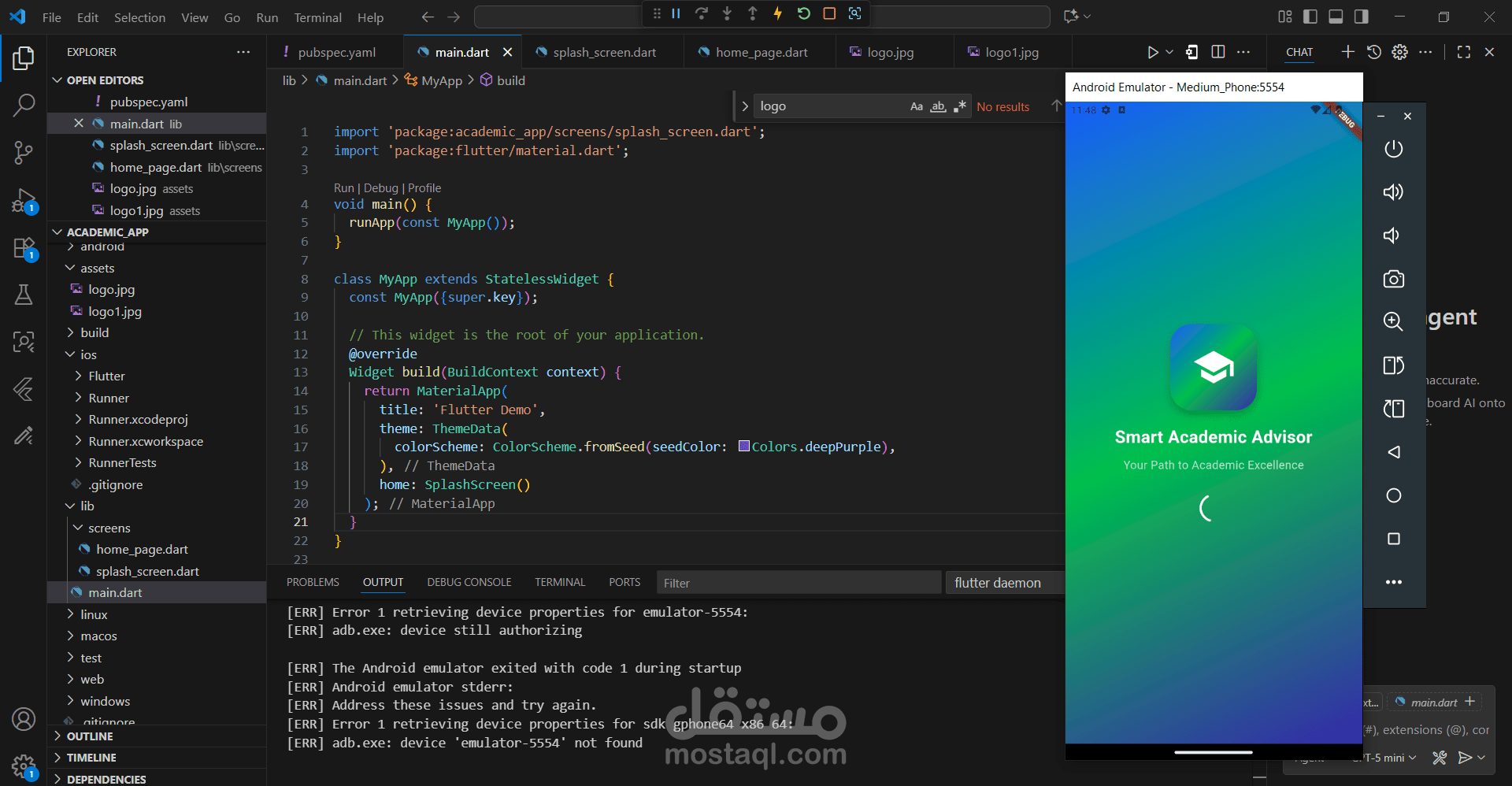The width and height of the screenshot is (1512, 786).
Task: Click debug Step Into button
Action: pos(727,13)
